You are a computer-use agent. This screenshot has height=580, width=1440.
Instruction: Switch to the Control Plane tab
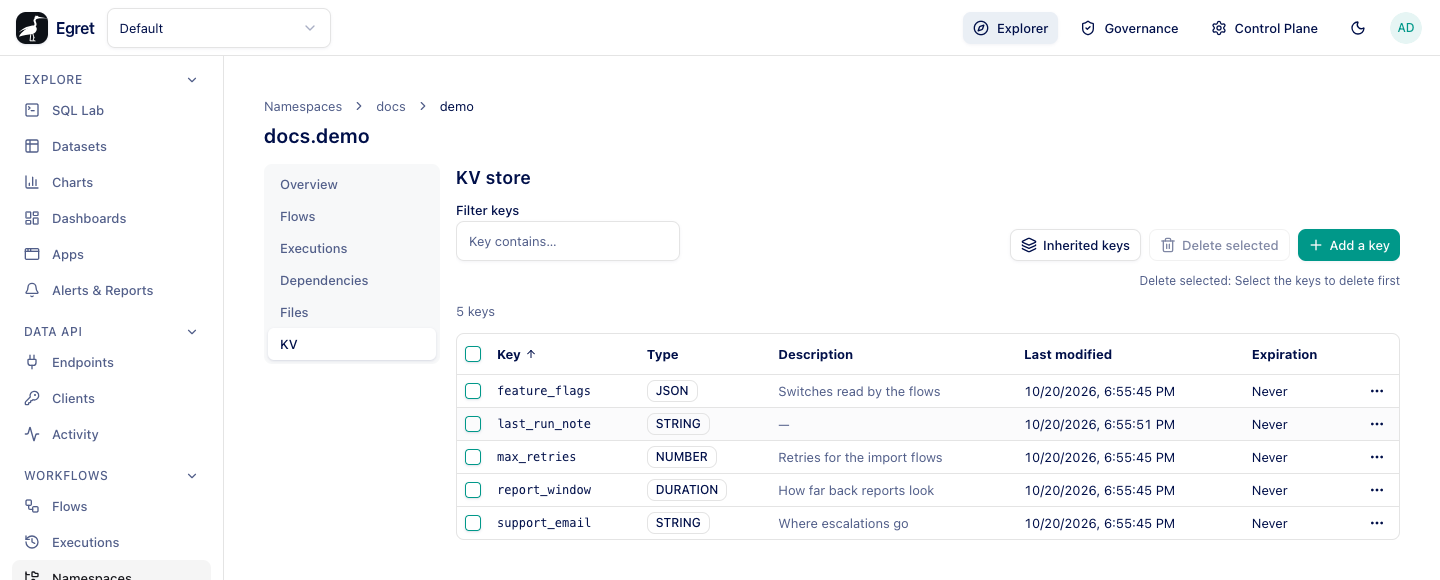tap(1264, 28)
